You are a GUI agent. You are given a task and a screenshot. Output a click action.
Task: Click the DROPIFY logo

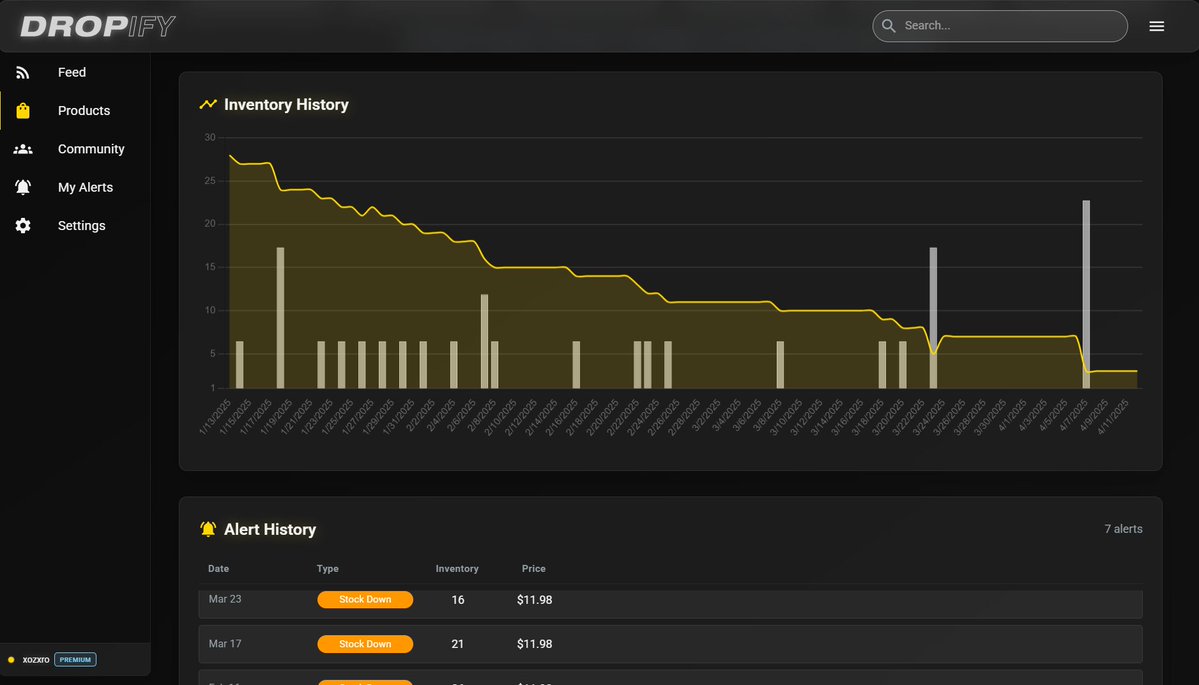(x=98, y=27)
